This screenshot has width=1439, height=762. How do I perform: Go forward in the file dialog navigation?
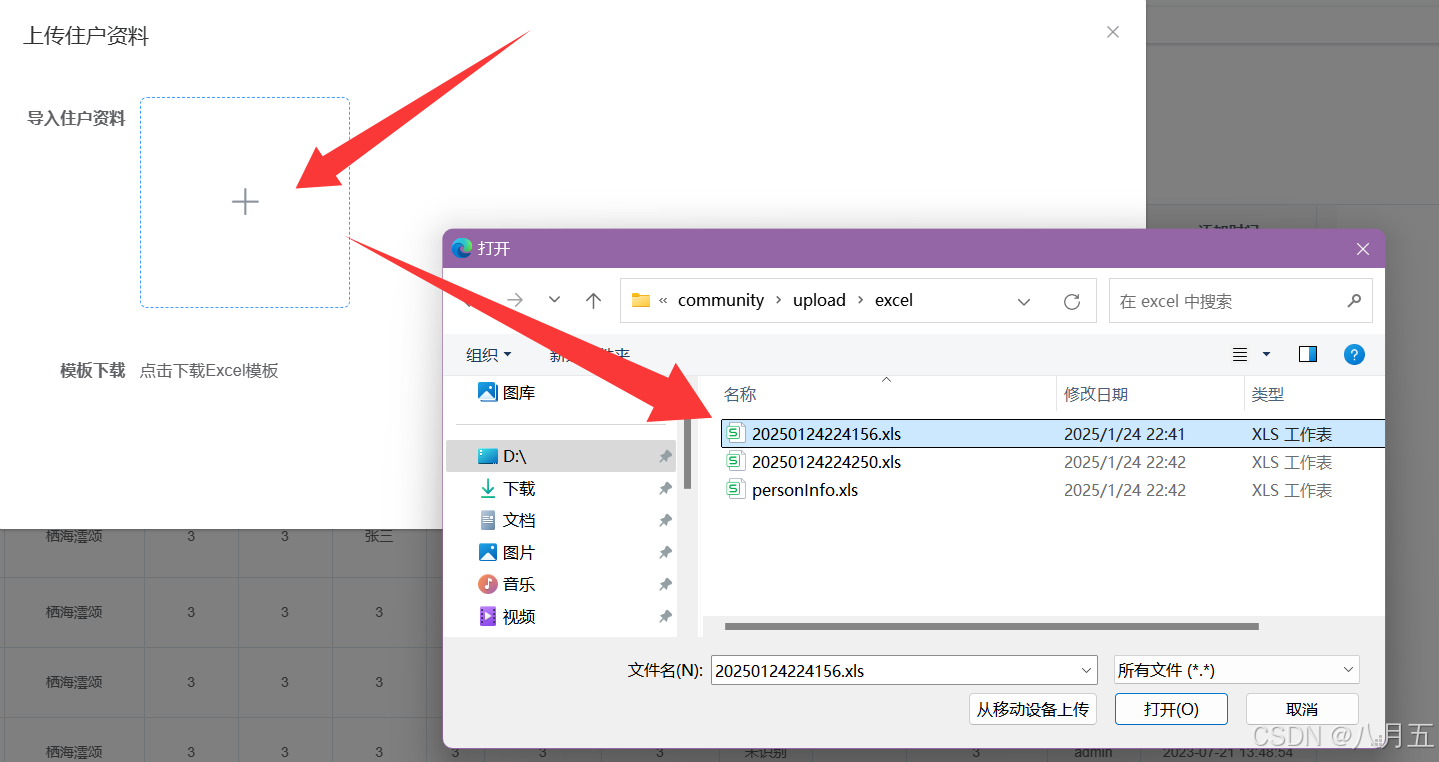coord(515,300)
